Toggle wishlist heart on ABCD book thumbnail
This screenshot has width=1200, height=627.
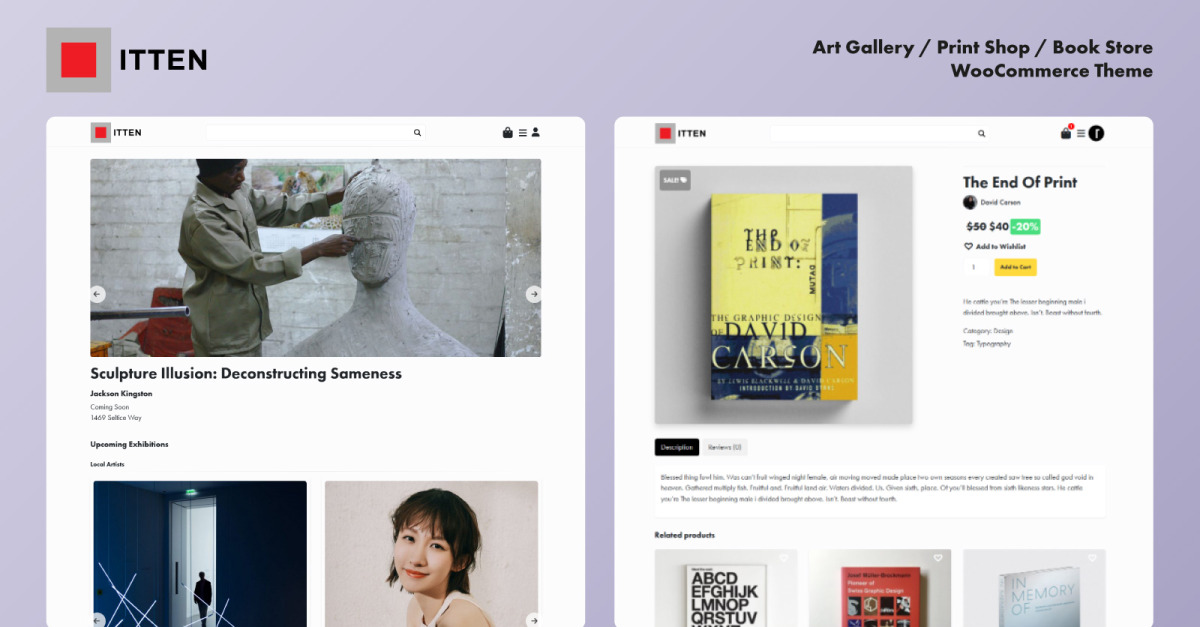tap(784, 558)
